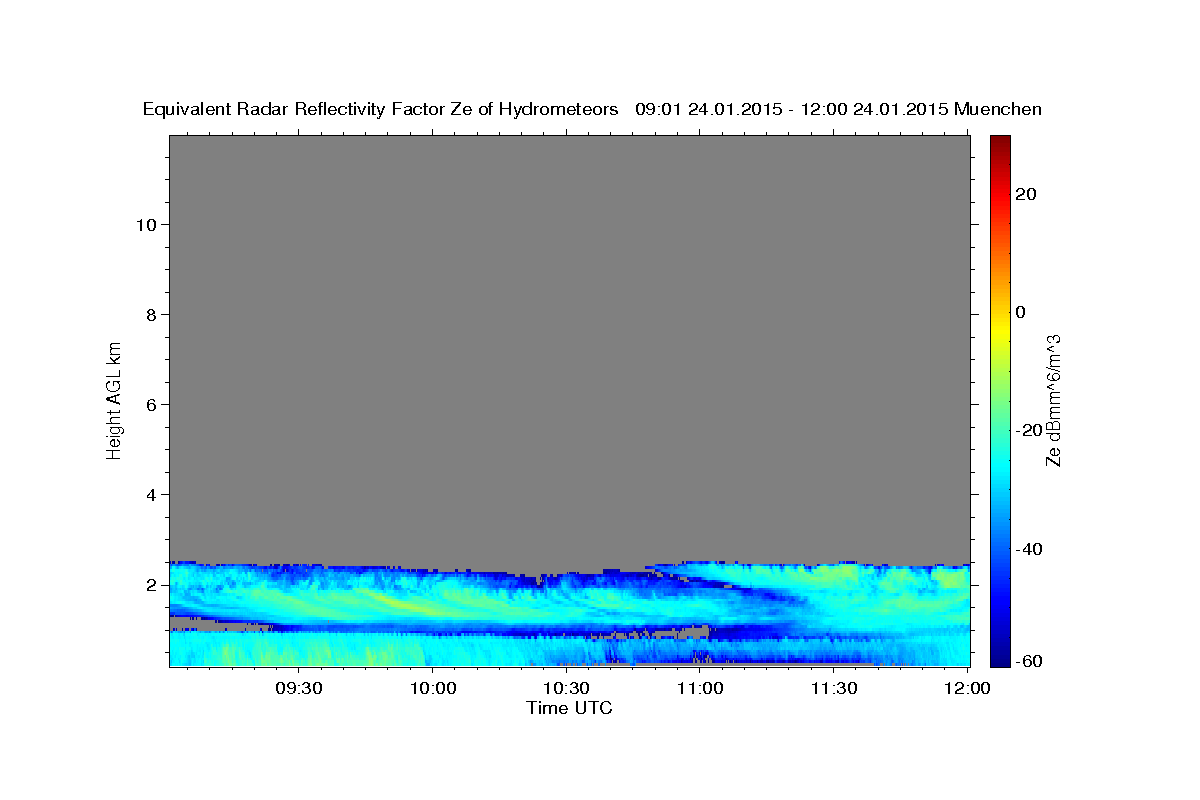Click the height tick label 10
This screenshot has height=800, width=1200.
145,224
